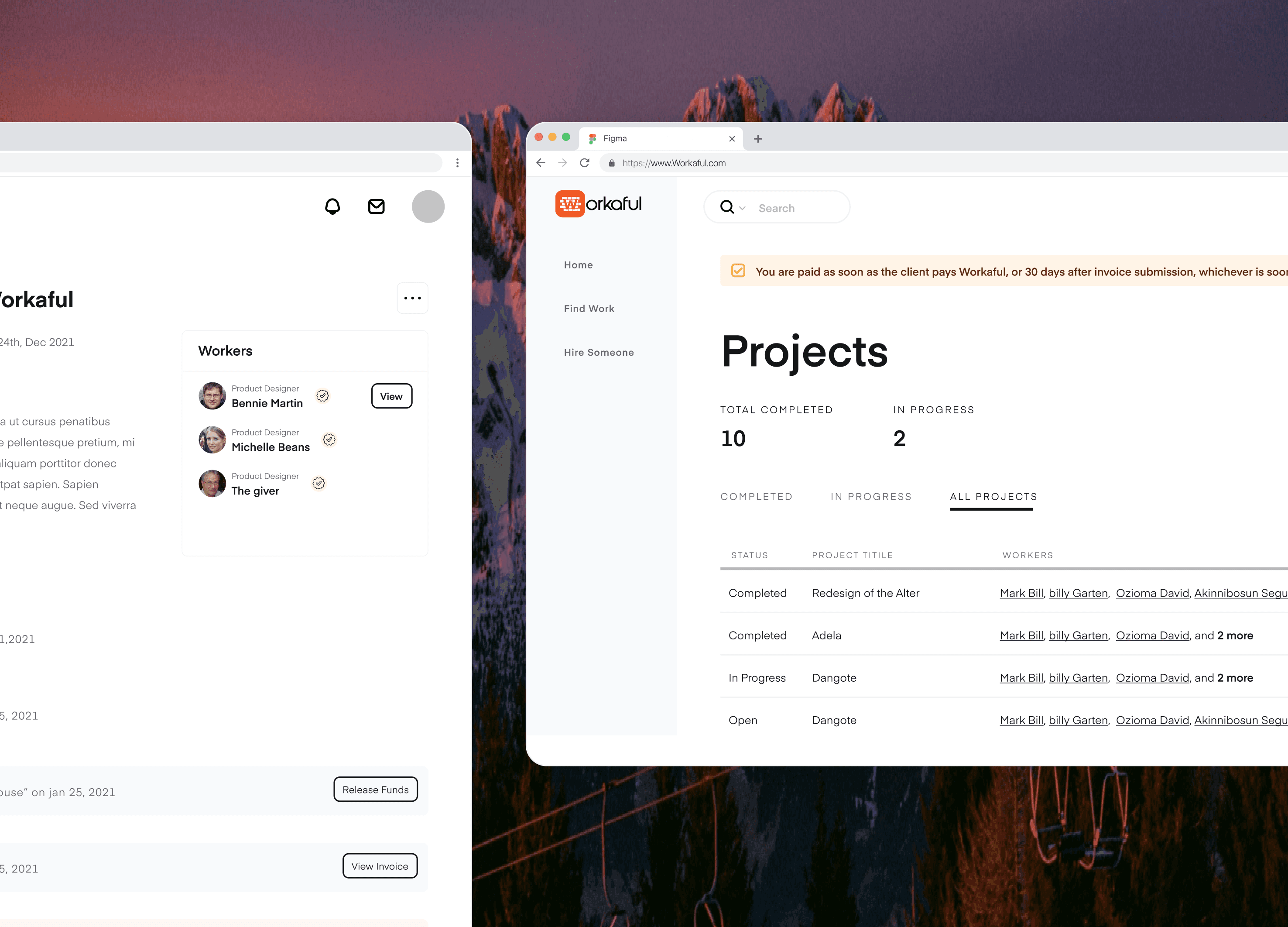Switch to the Completed tab

coord(756,496)
